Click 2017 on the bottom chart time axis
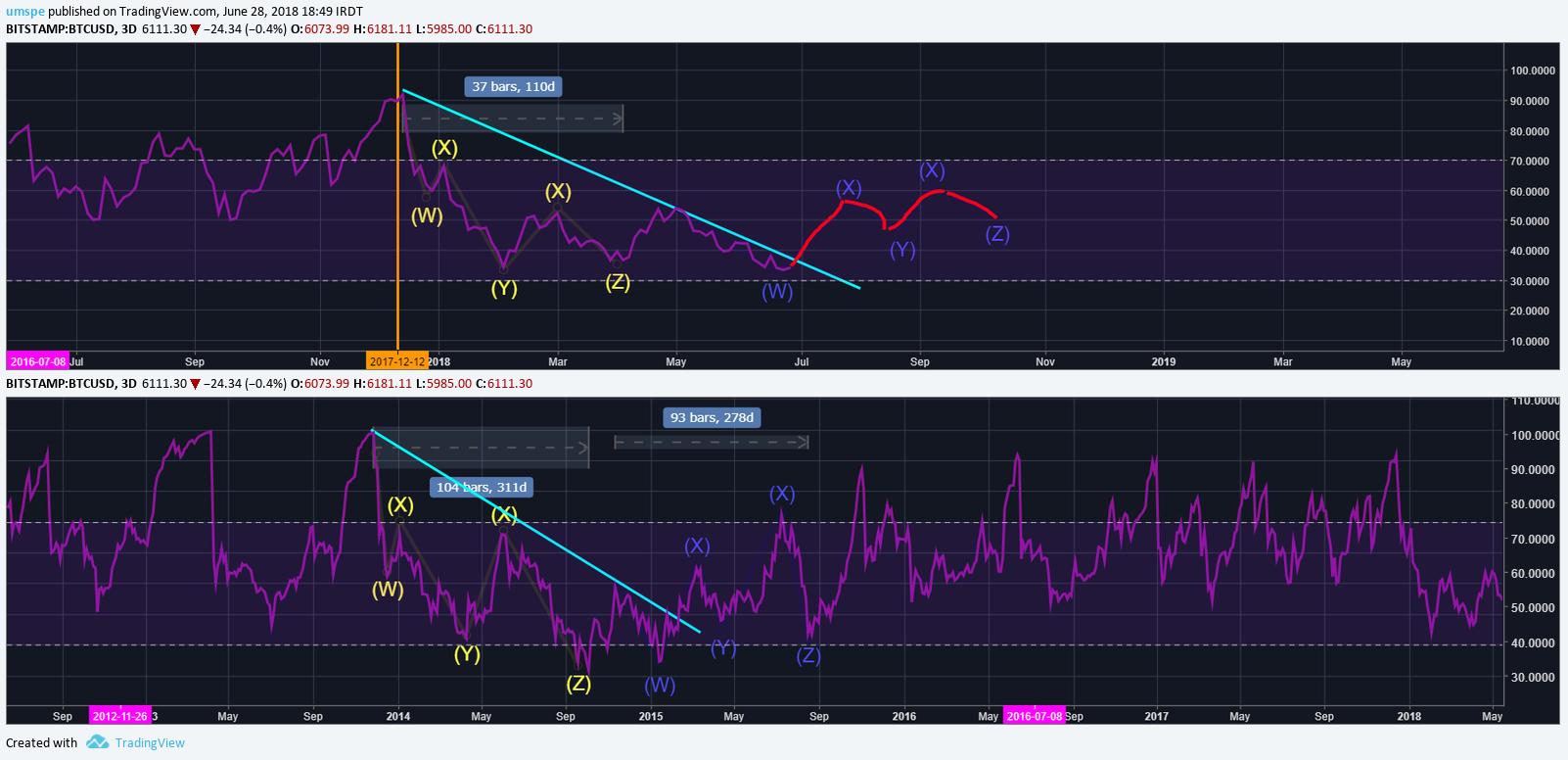 click(x=1157, y=716)
